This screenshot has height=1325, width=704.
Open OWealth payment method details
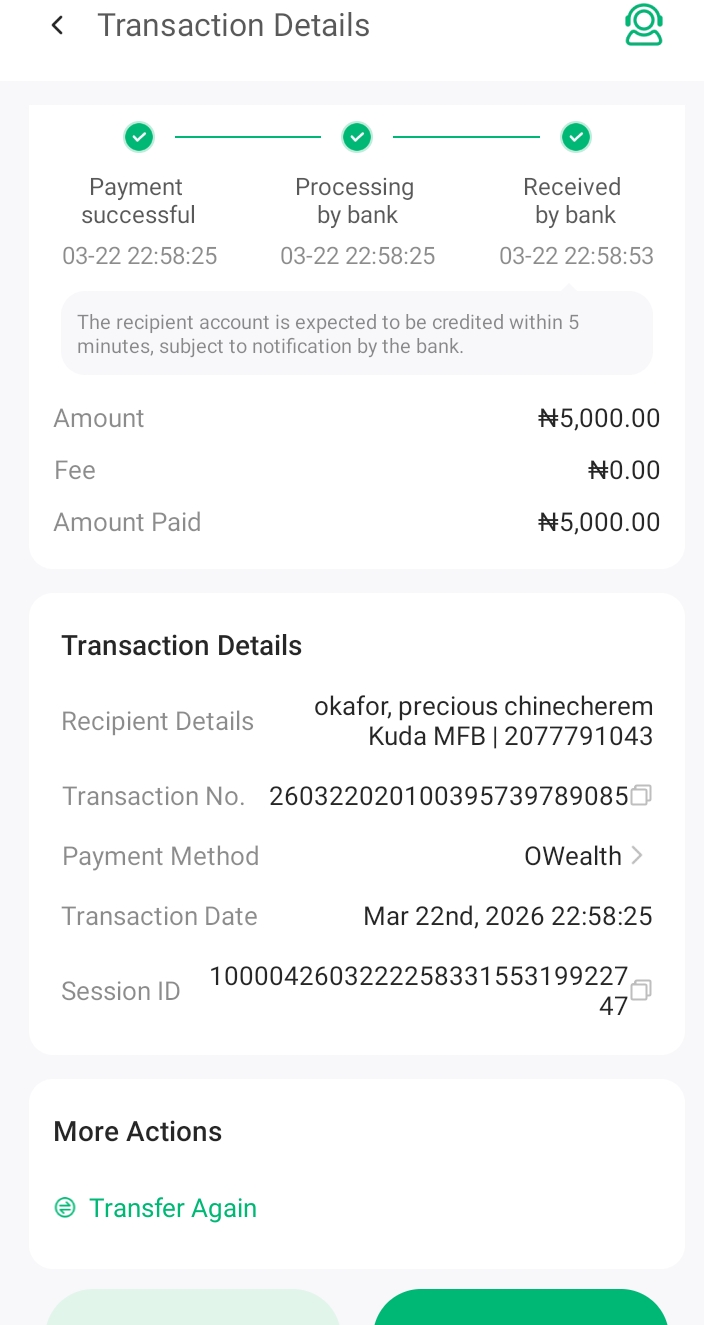(x=573, y=856)
